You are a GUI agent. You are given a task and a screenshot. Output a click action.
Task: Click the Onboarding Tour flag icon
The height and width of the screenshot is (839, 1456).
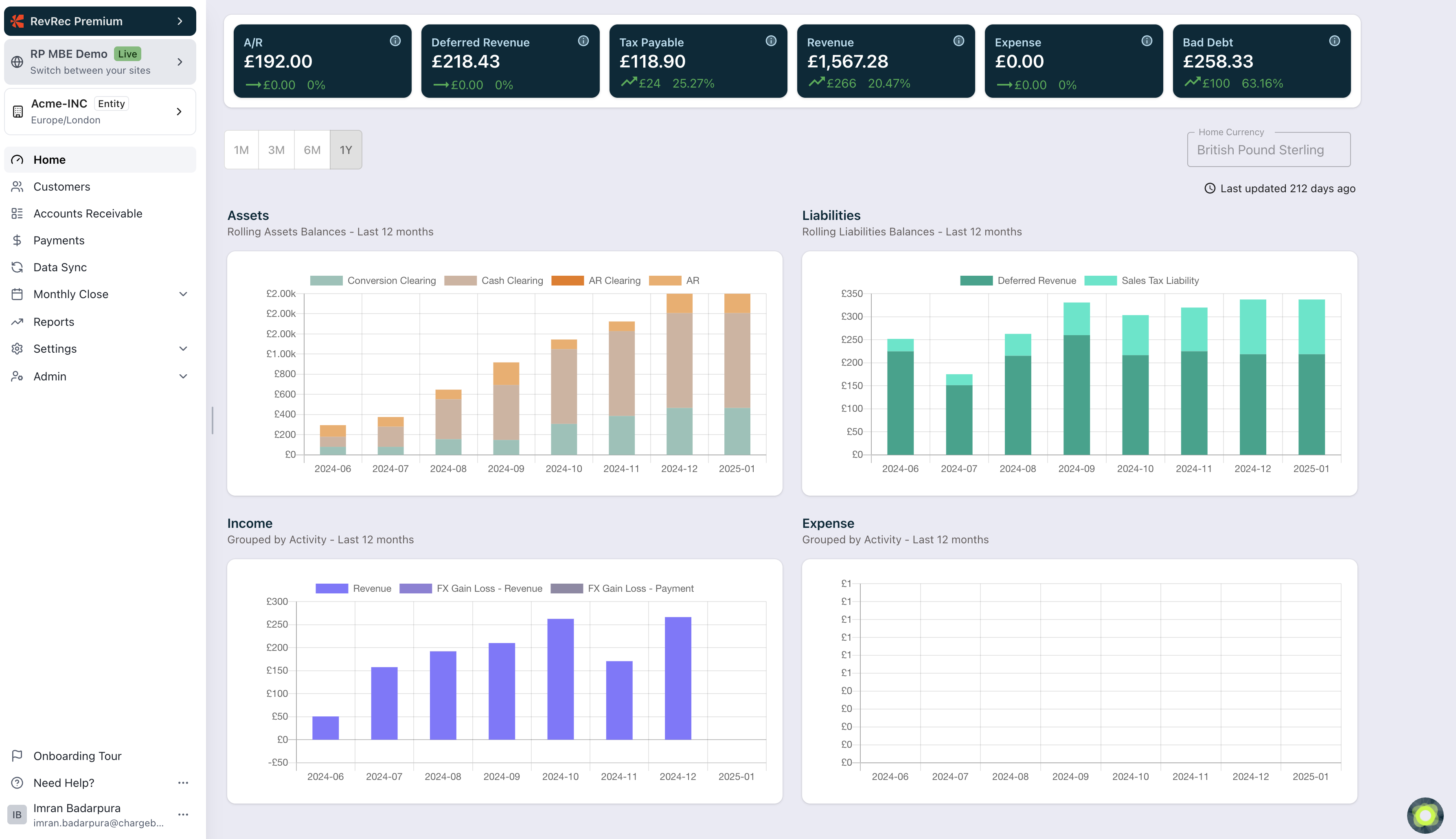[x=17, y=756]
